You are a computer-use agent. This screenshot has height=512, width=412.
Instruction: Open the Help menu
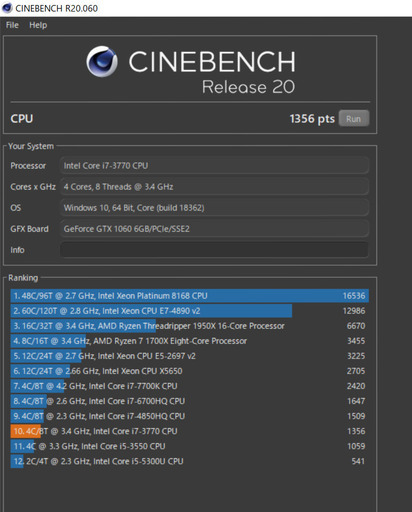(38, 25)
